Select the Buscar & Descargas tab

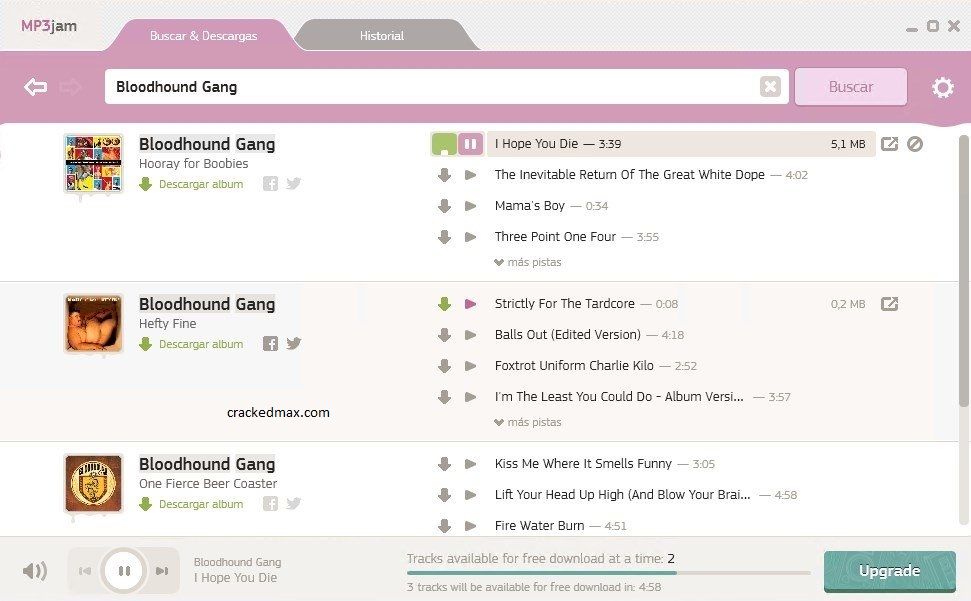pos(203,36)
